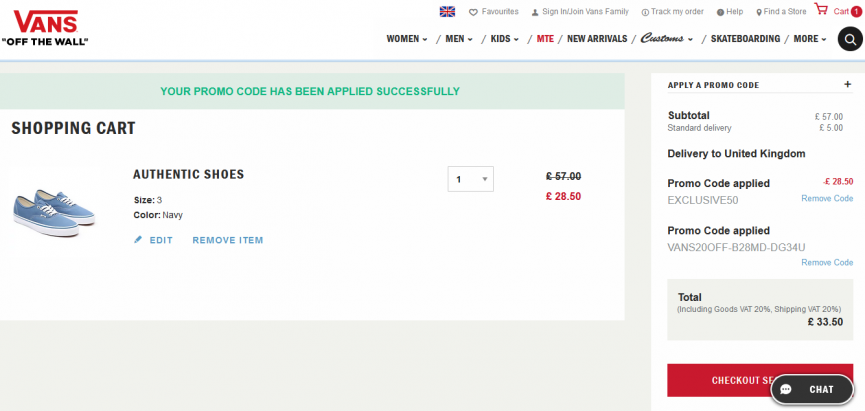
Task: Open the search magnifier icon
Action: click(850, 39)
